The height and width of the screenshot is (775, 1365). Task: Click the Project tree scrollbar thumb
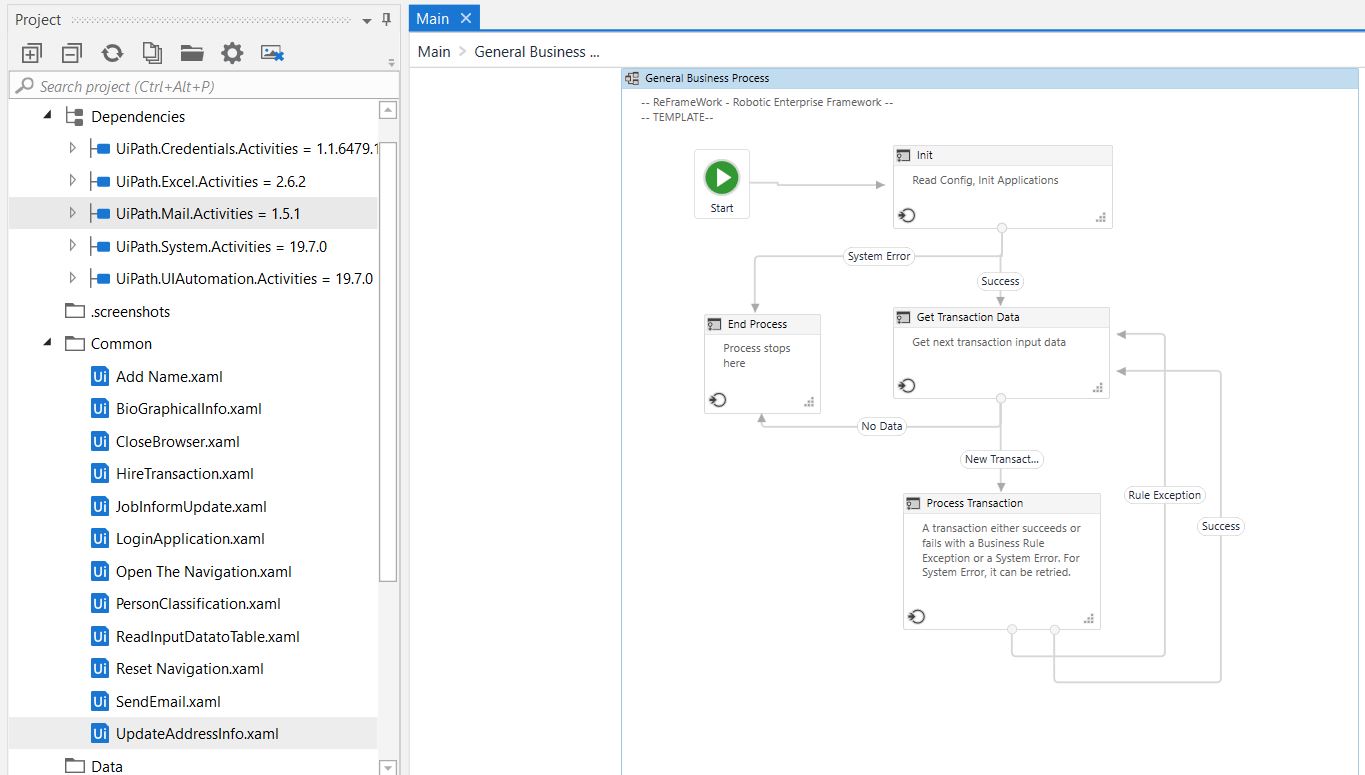388,361
